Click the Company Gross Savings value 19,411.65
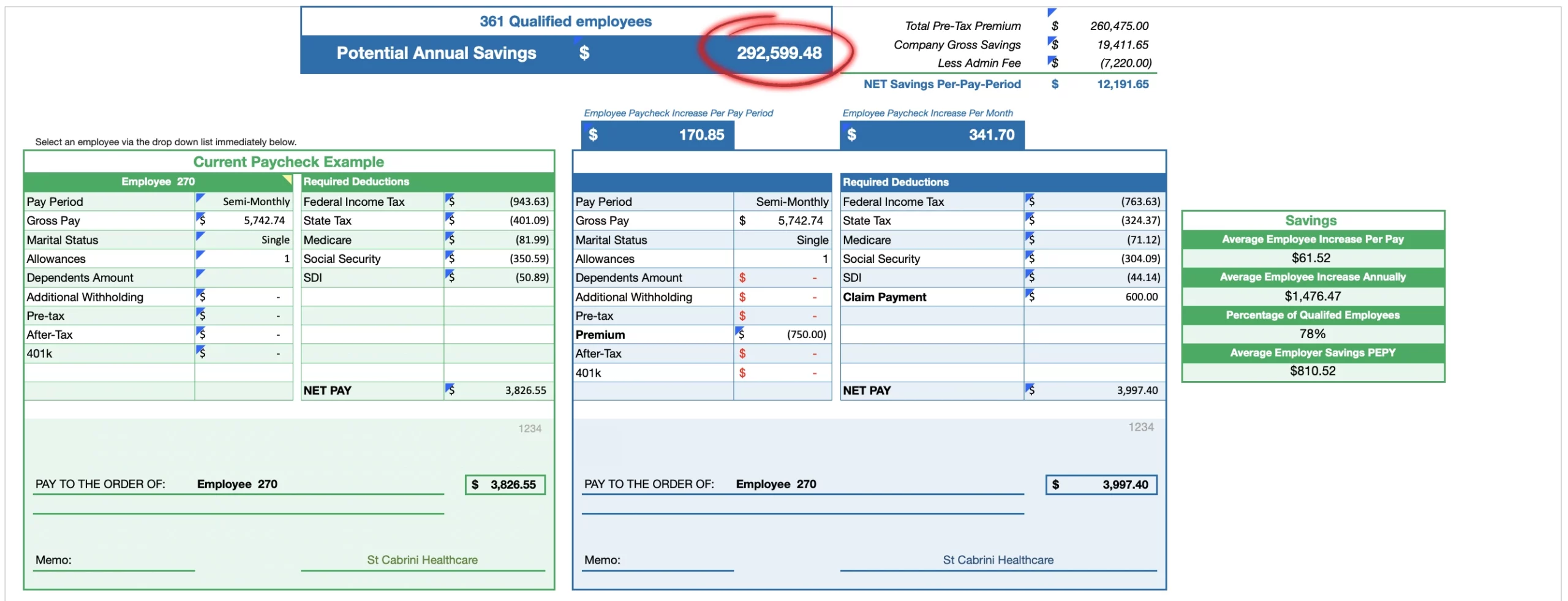This screenshot has width=1568, height=601. 1122,45
